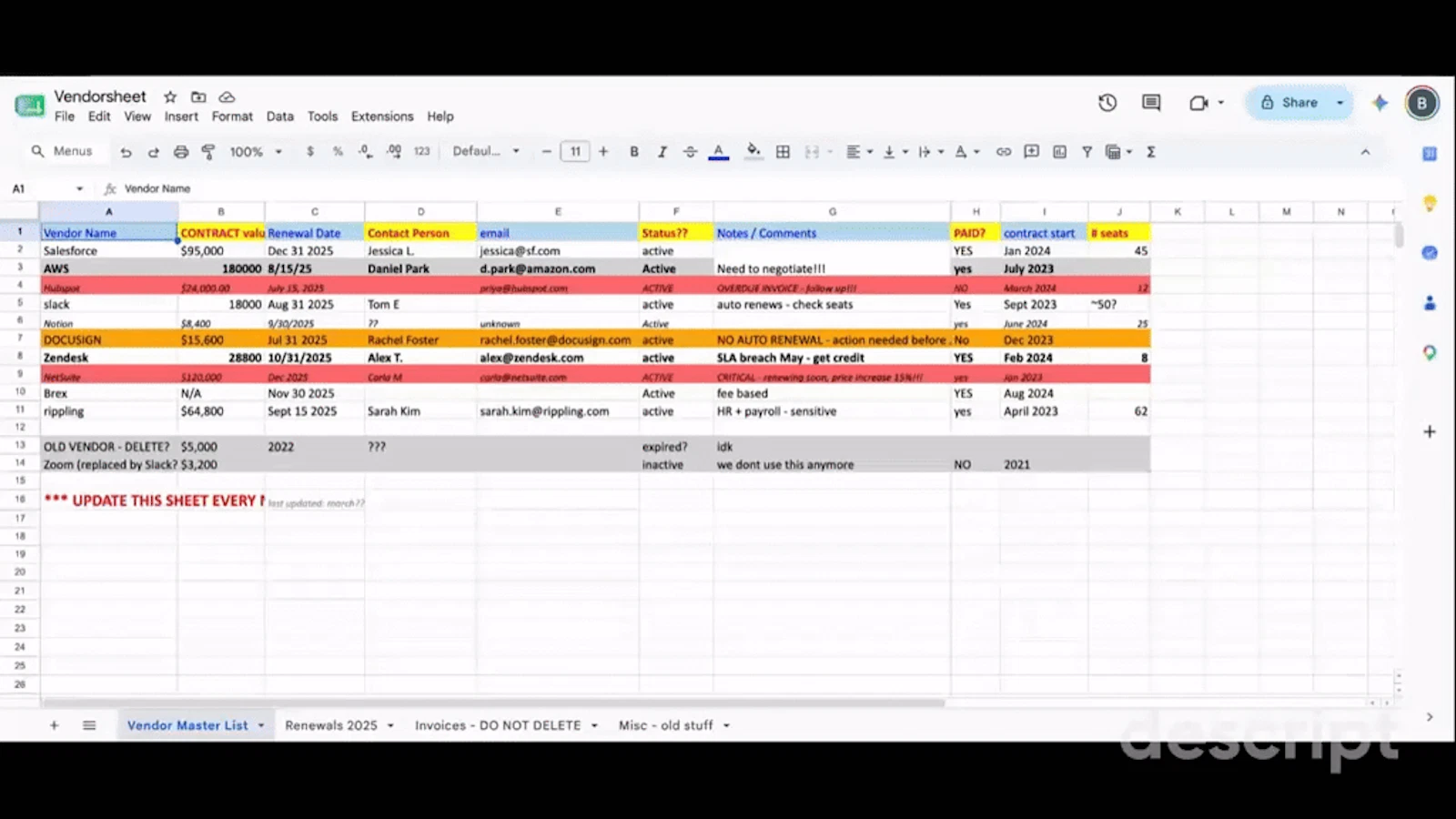Open the Format menu

232,116
